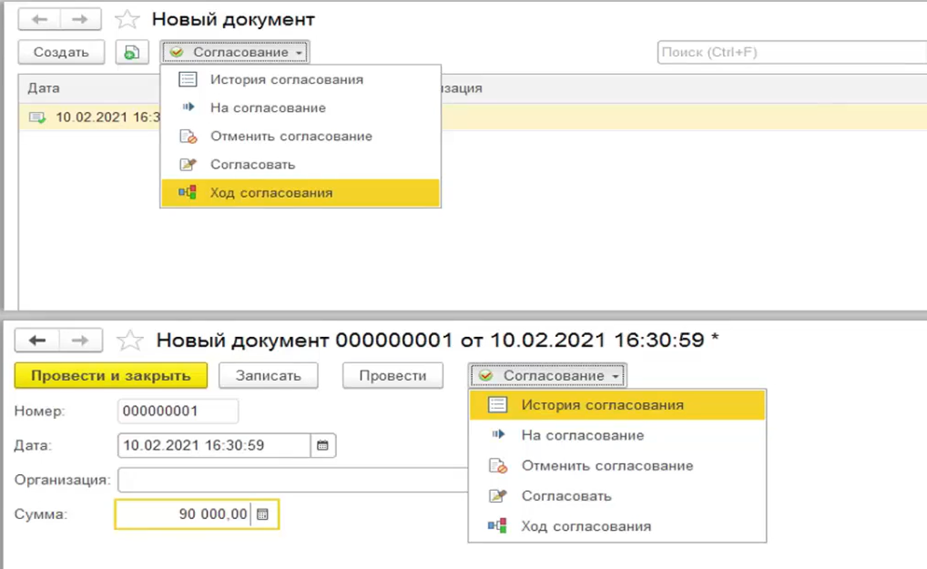Click the Поиск (Ctrl+F) search field
Image resolution: width=927 pixels, height=569 pixels.
tap(790, 52)
